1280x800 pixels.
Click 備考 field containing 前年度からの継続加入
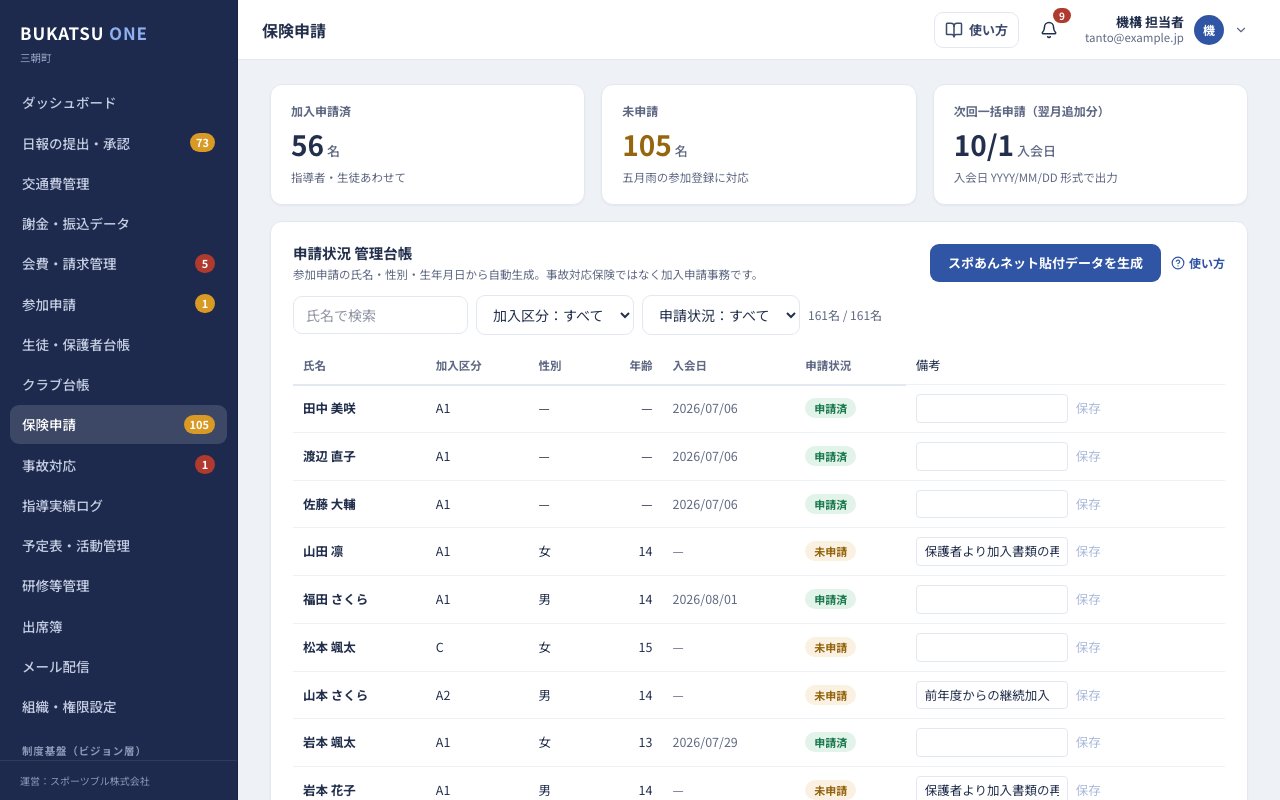(x=992, y=695)
